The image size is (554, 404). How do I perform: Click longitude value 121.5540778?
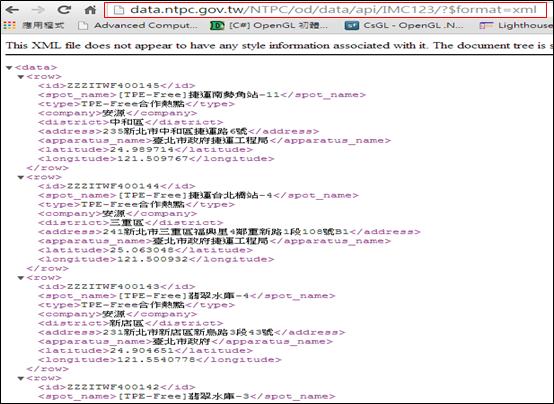coord(156,360)
